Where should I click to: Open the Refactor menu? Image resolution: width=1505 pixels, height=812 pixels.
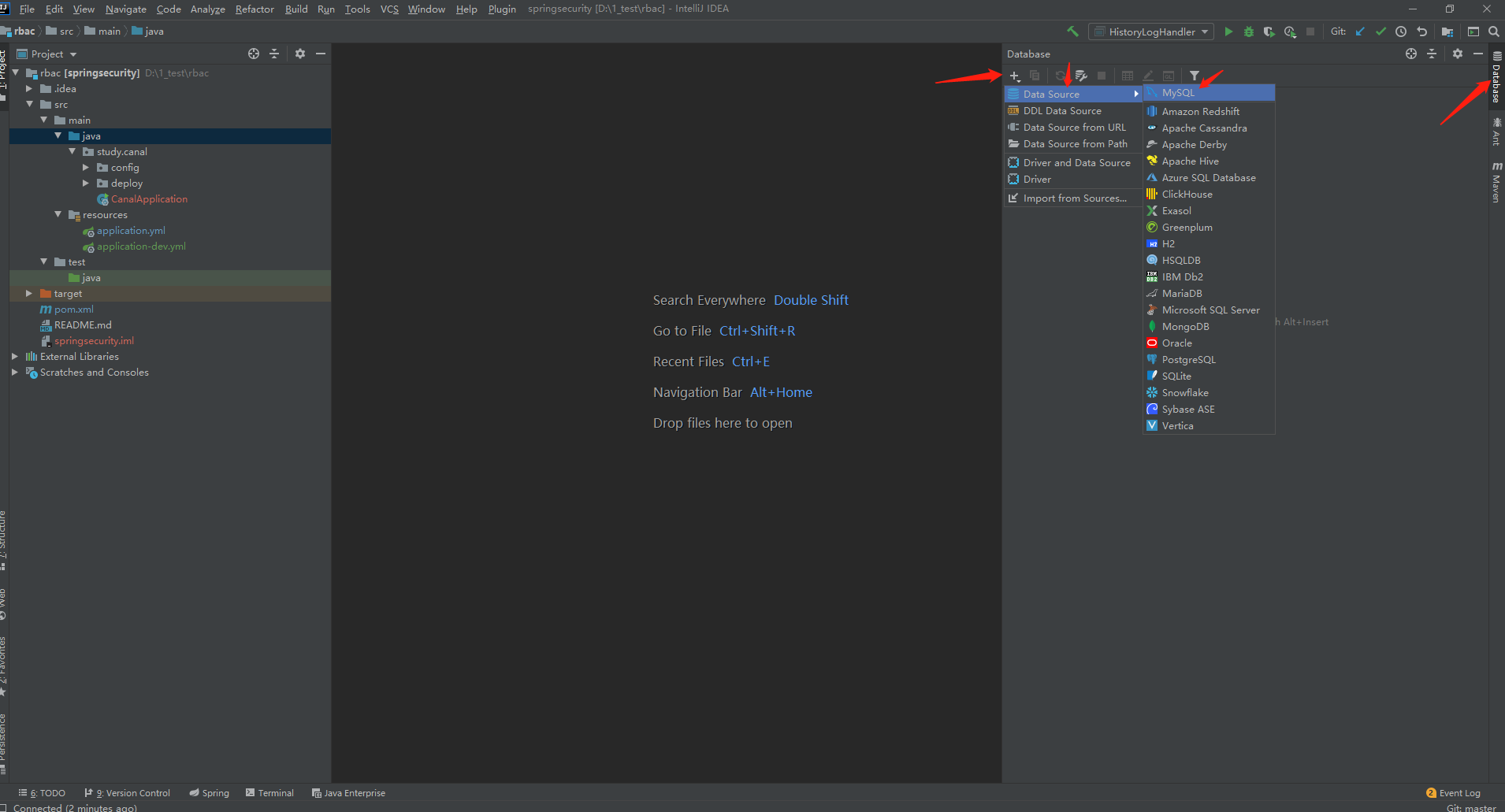point(255,9)
